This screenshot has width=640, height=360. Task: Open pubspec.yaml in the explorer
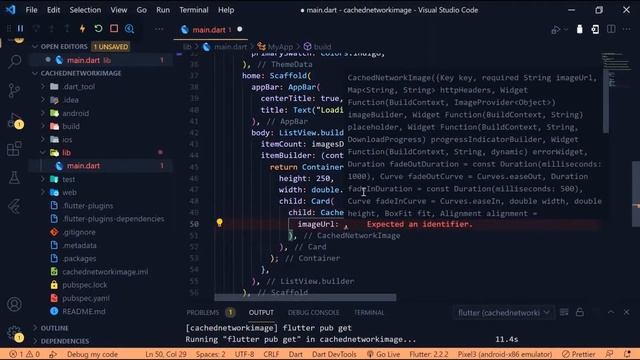tap(86, 298)
